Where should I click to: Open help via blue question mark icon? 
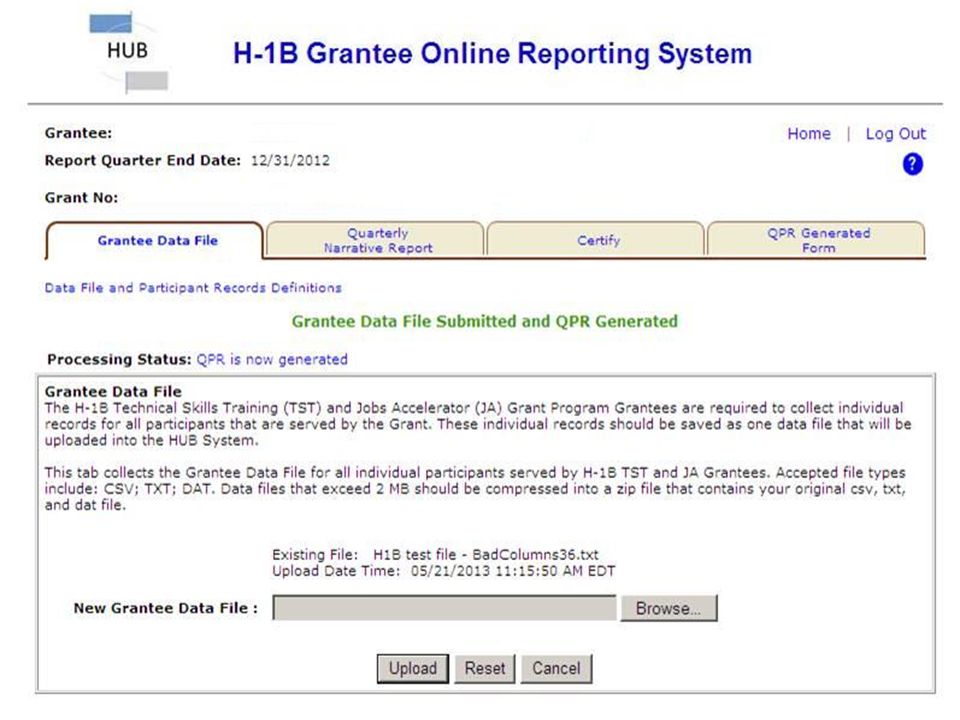pos(912,164)
